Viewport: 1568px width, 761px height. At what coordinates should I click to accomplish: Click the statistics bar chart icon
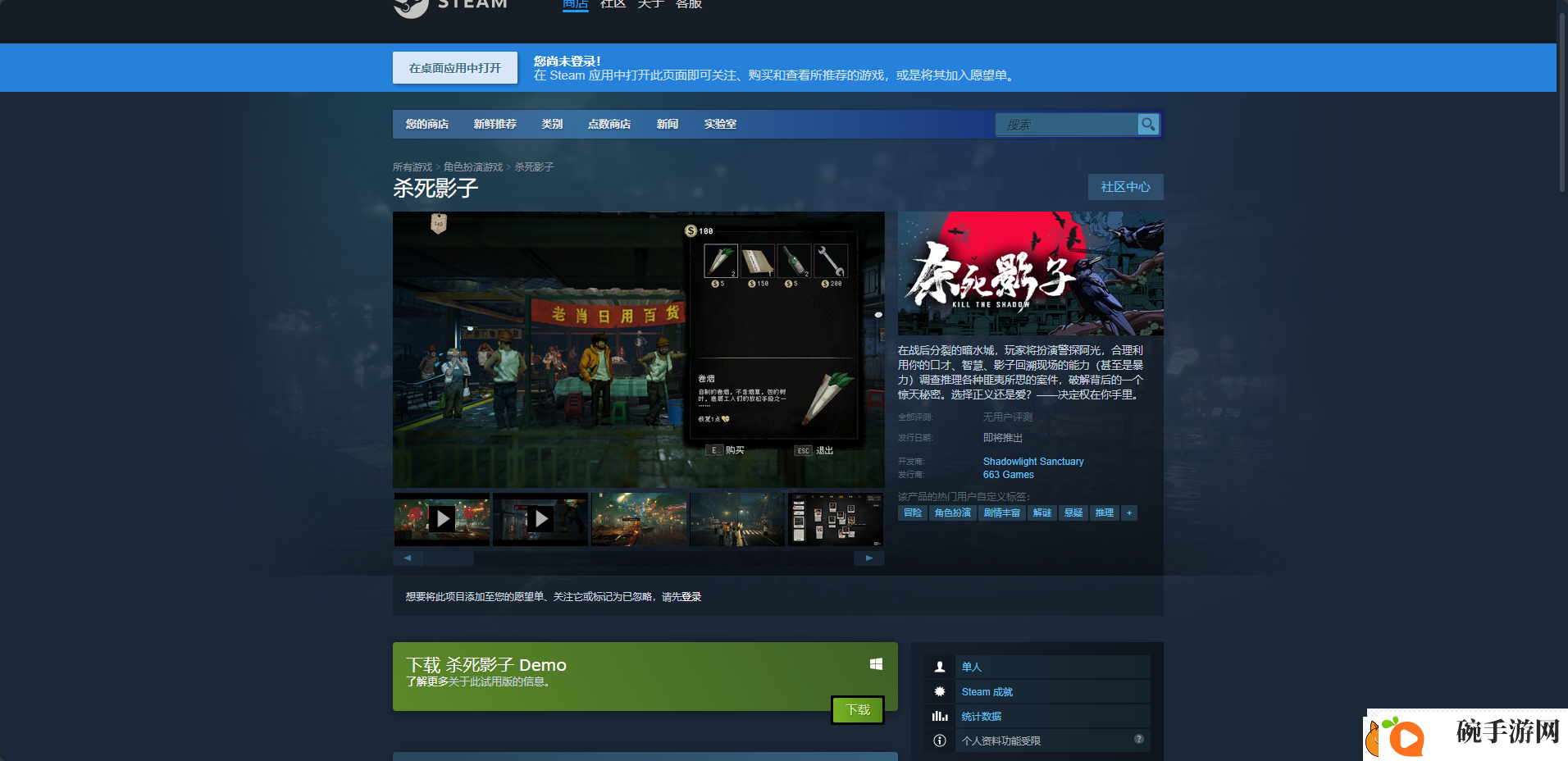pyautogui.click(x=940, y=716)
